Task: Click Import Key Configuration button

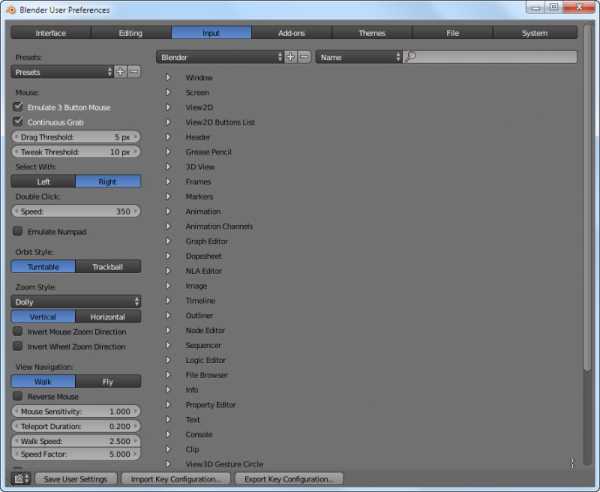Action: 176,479
